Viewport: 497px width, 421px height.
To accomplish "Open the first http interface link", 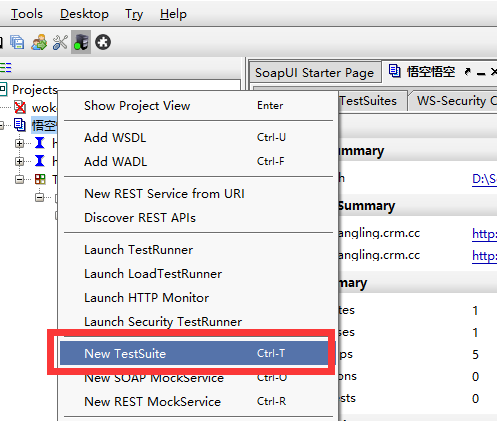I will pos(484,234).
